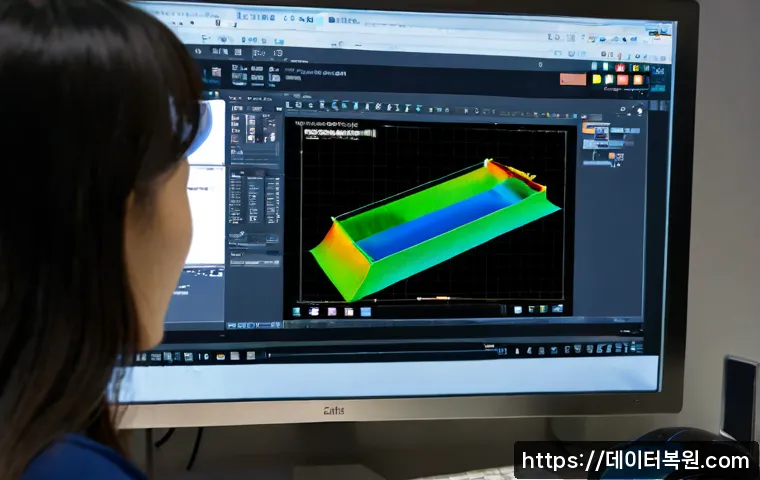Click the teal icon first in the viewport's bottom bar
Screen dimensions: 760x480
coord(296,312)
